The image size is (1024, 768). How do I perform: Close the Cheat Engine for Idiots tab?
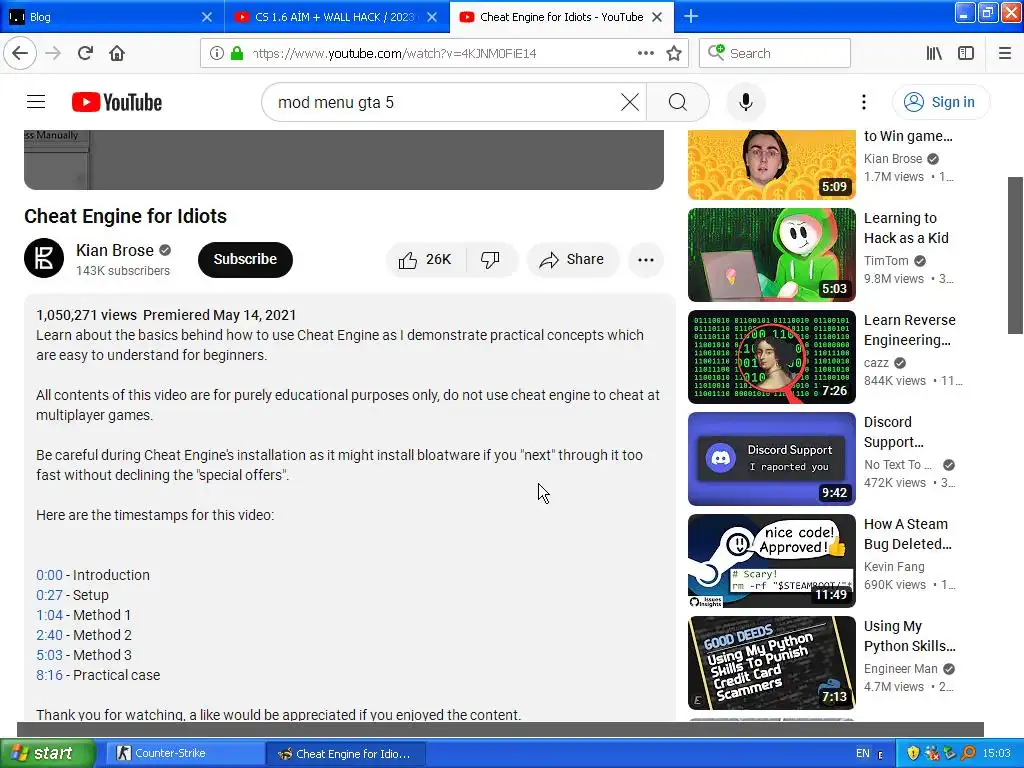pos(658,17)
